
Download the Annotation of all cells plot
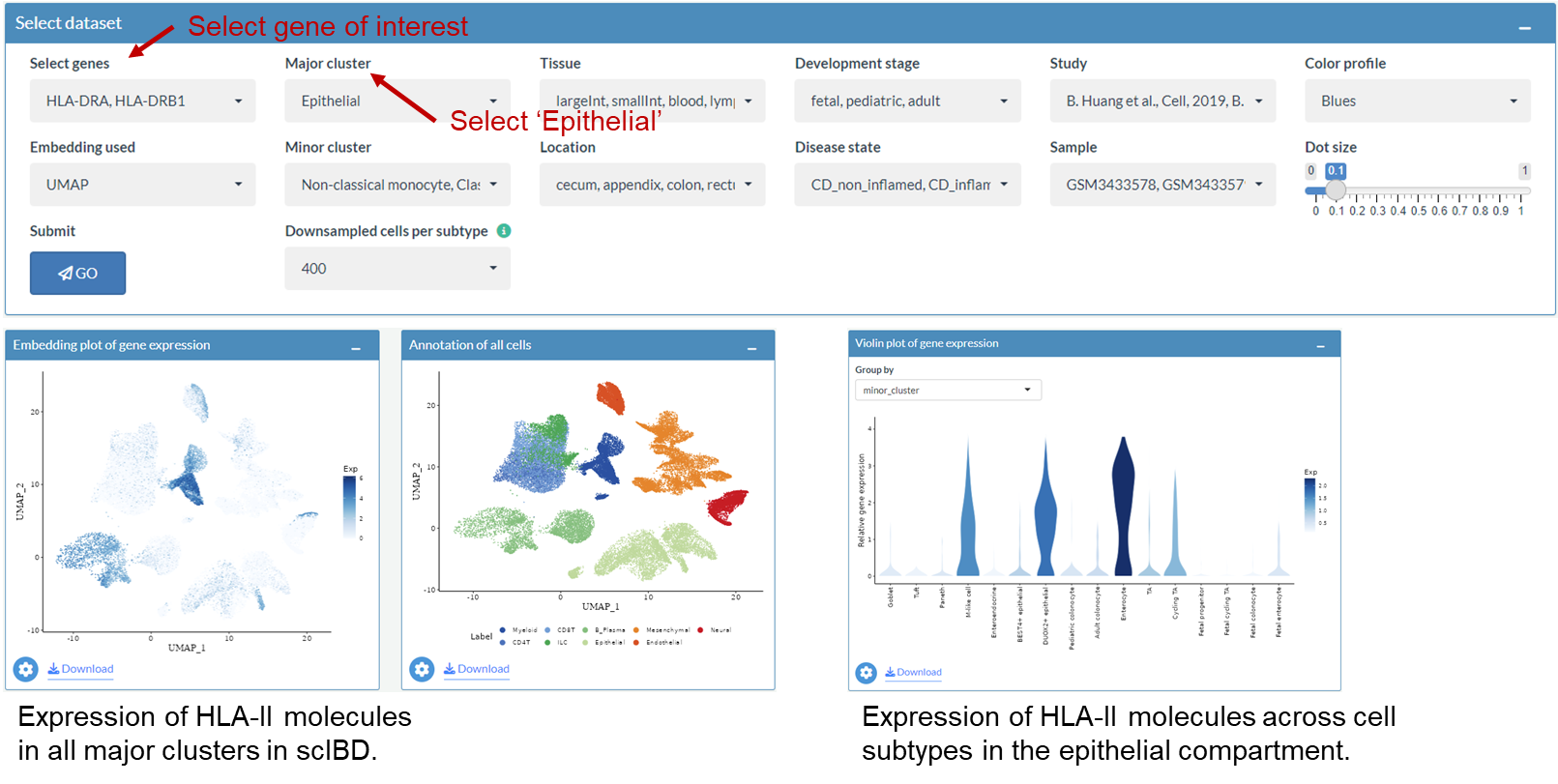[x=477, y=669]
